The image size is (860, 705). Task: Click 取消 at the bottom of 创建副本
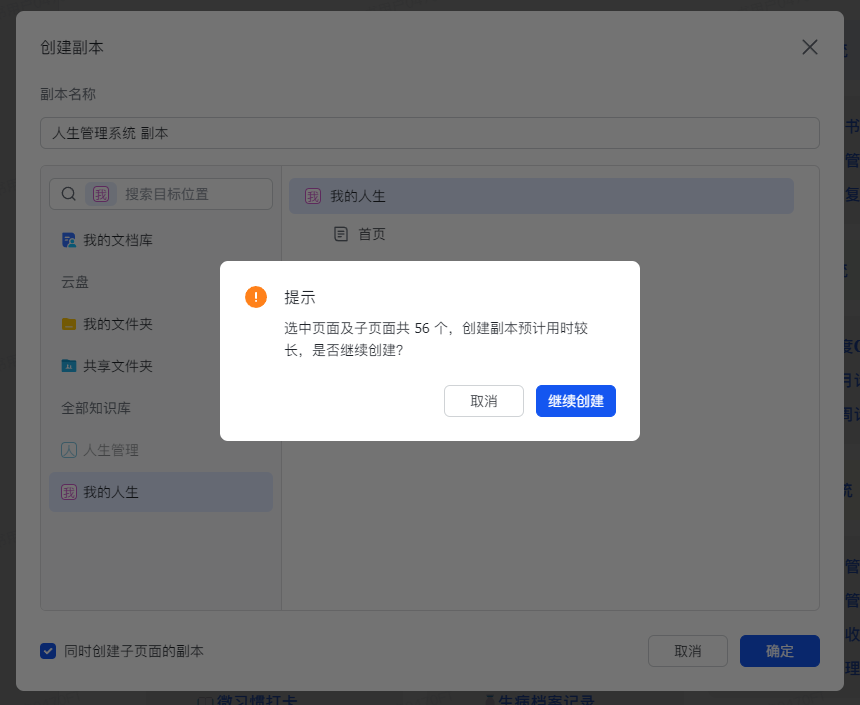tap(687, 651)
